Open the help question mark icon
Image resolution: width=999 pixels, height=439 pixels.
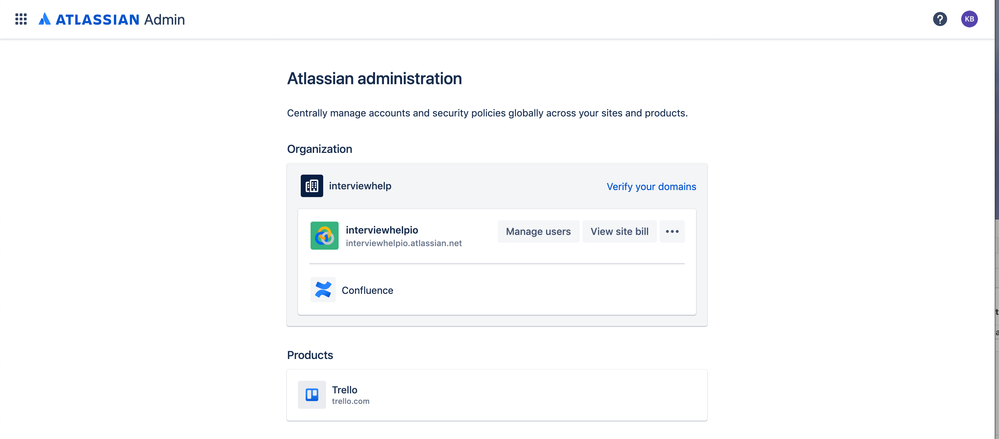(x=940, y=19)
